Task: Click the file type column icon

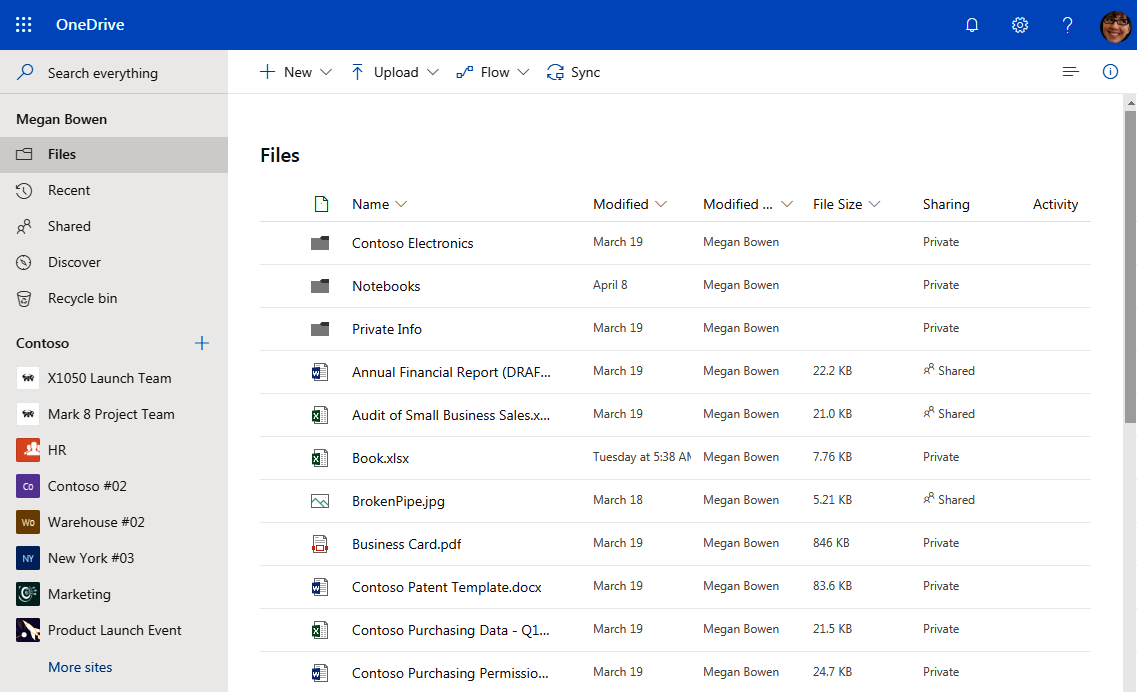Action: 321,204
